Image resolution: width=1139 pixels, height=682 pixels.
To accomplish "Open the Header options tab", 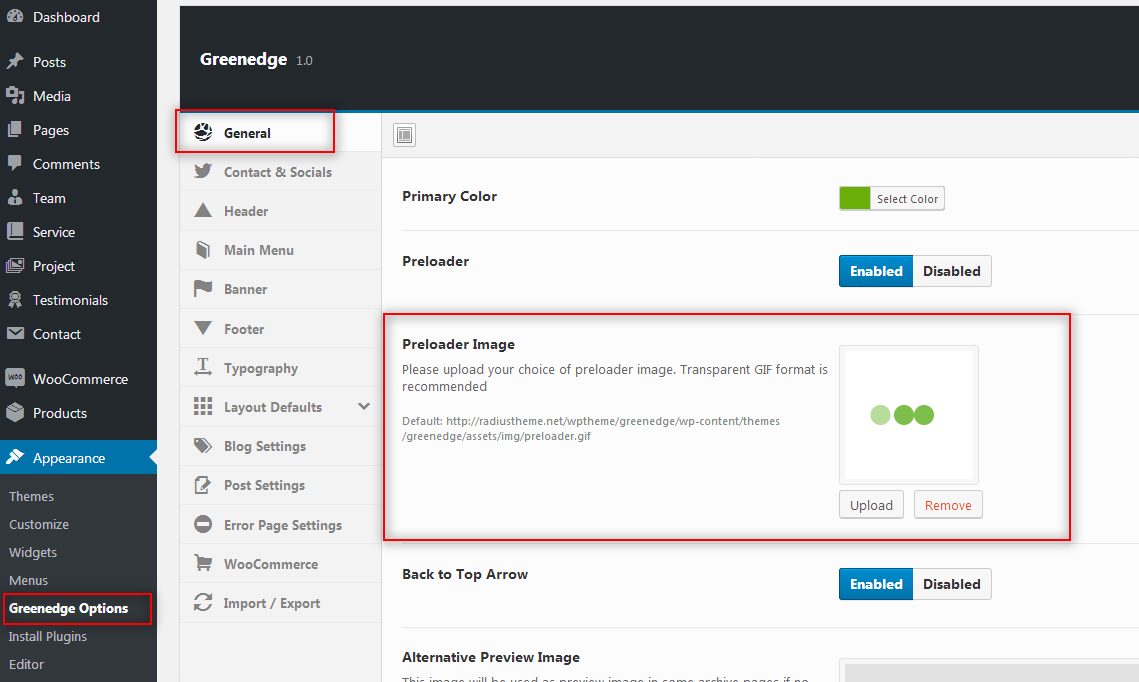I will click(x=280, y=211).
